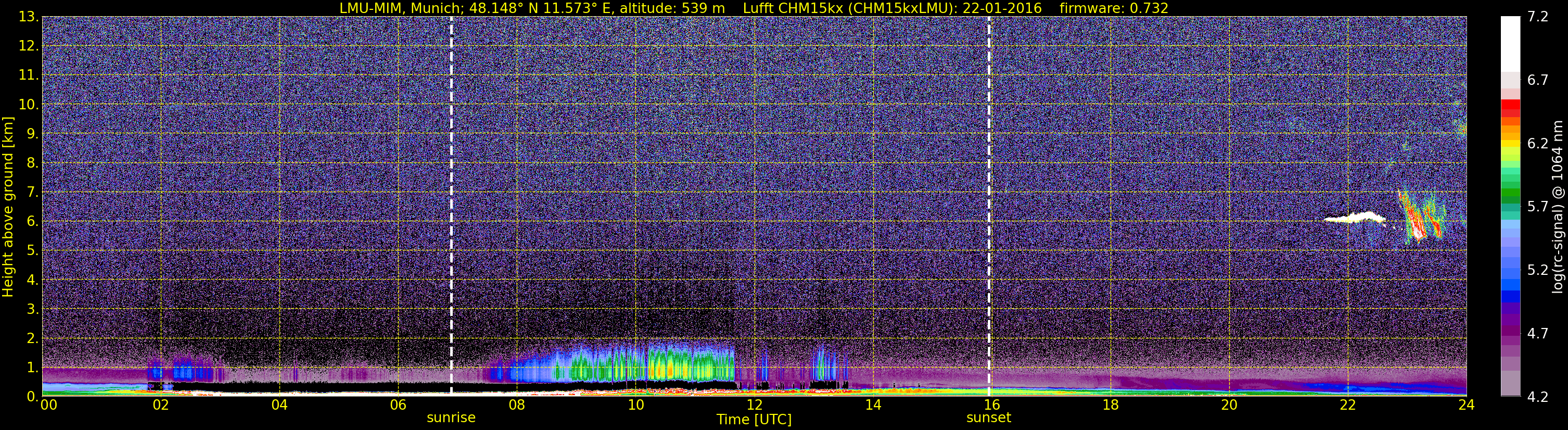Click the colorbar tick value 5.2
The image size is (1568, 430).
click(x=1538, y=270)
